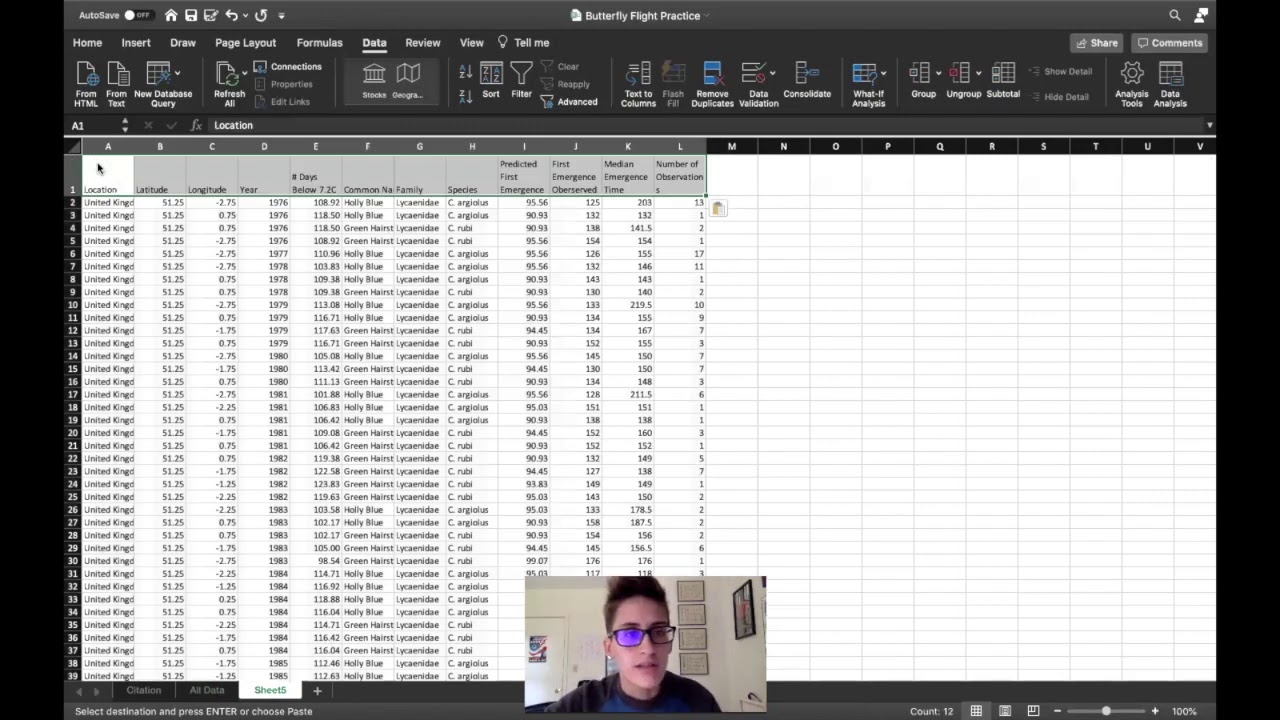The width and height of the screenshot is (1280, 720).
Task: Expand What-If Analysis dropdown arrow
Action: 883,73
